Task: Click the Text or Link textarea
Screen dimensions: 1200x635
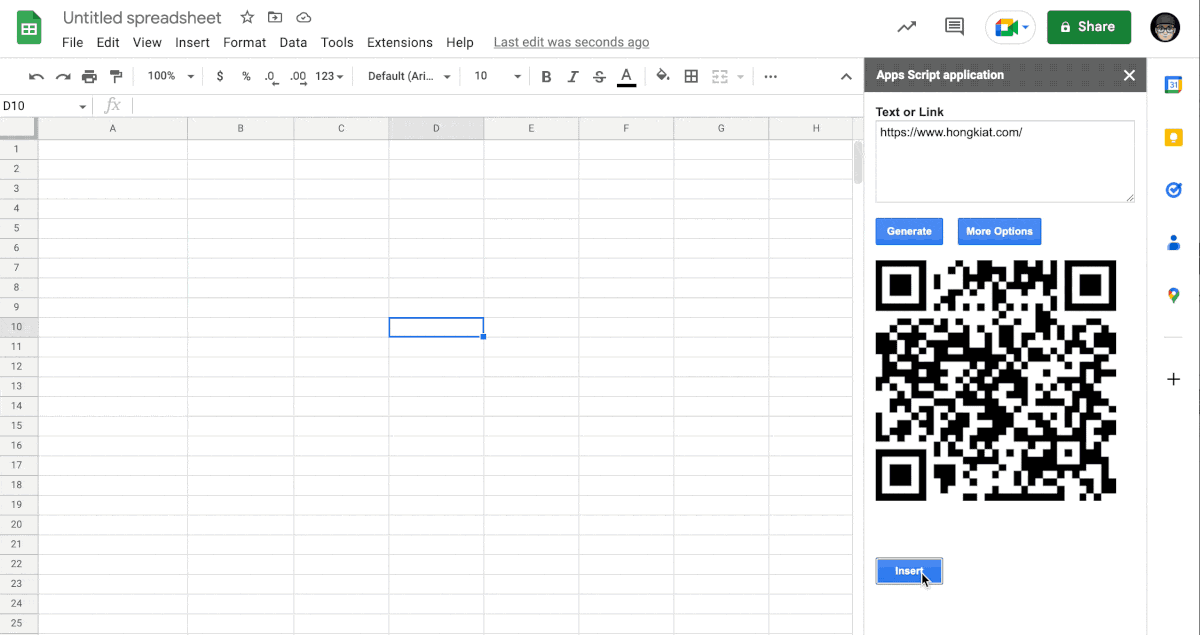Action: (x=1005, y=162)
